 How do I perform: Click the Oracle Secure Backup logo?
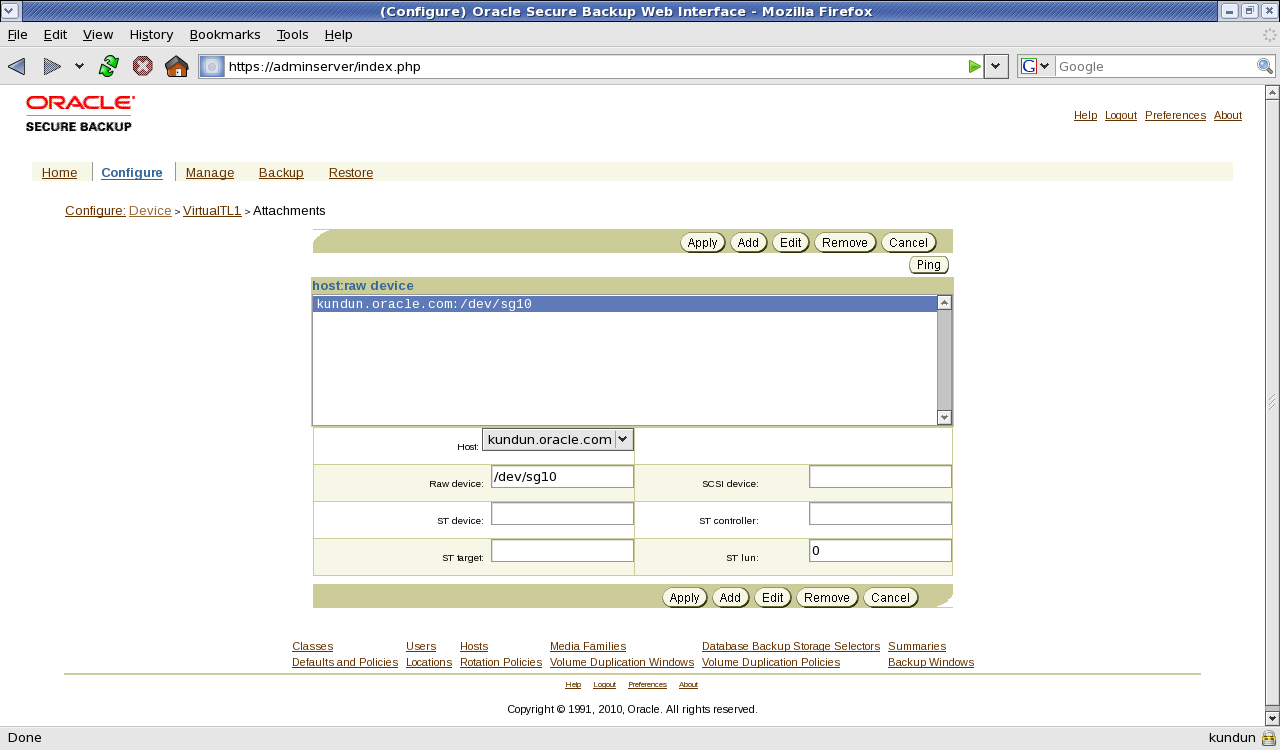pyautogui.click(x=80, y=112)
